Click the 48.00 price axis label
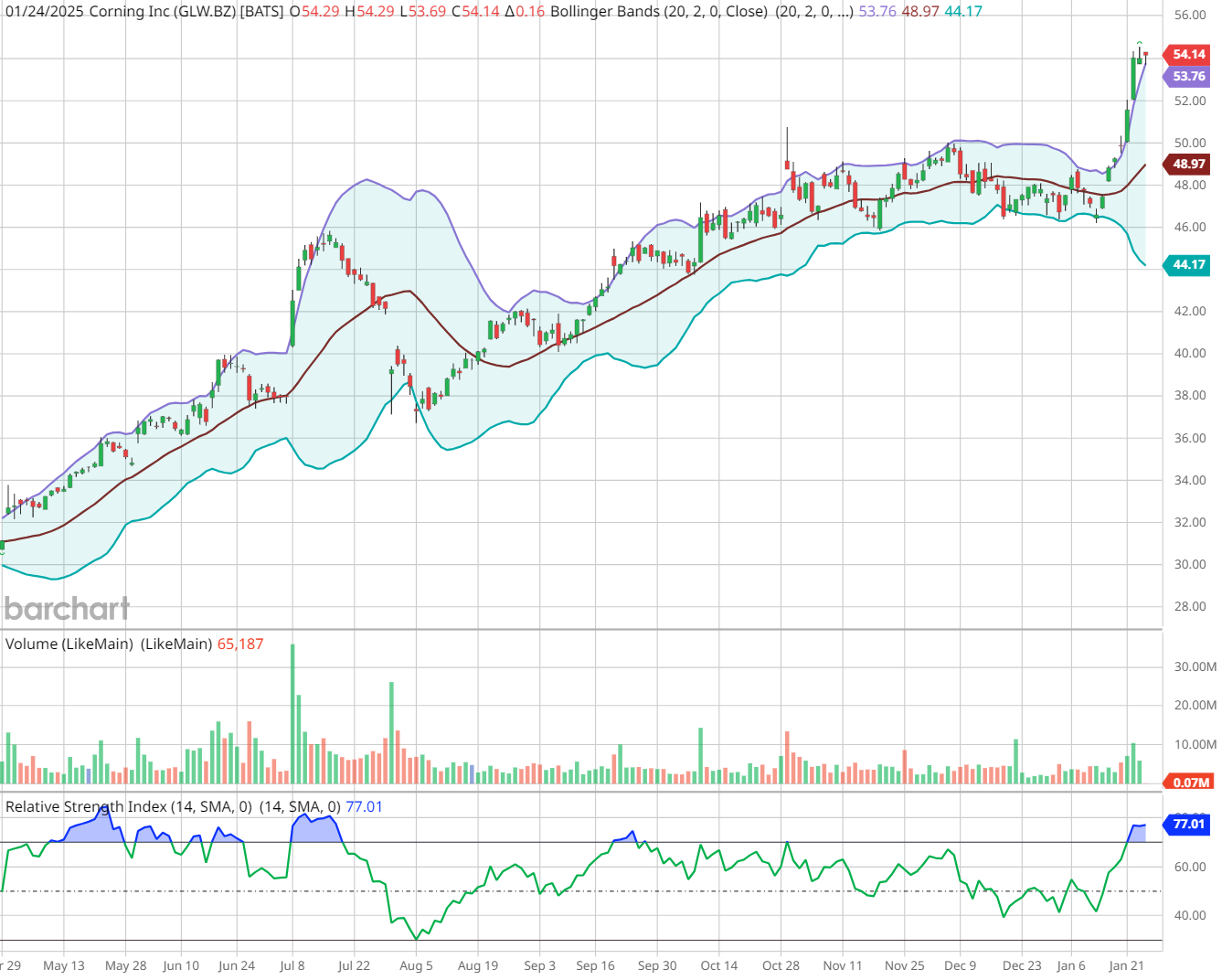The height and width of the screenshot is (980, 1222). (x=1190, y=185)
